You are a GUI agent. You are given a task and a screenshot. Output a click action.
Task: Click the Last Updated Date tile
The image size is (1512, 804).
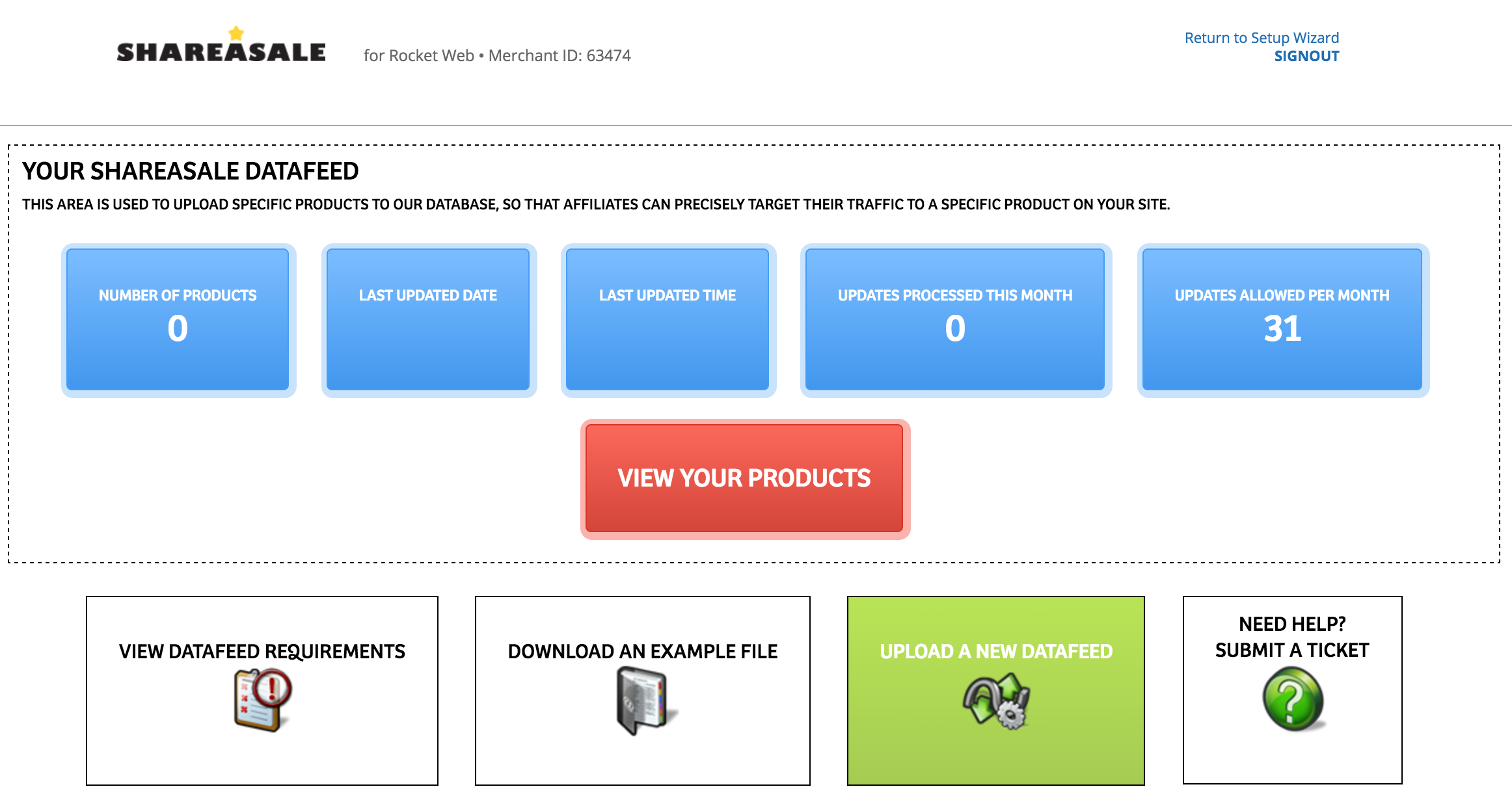point(428,319)
